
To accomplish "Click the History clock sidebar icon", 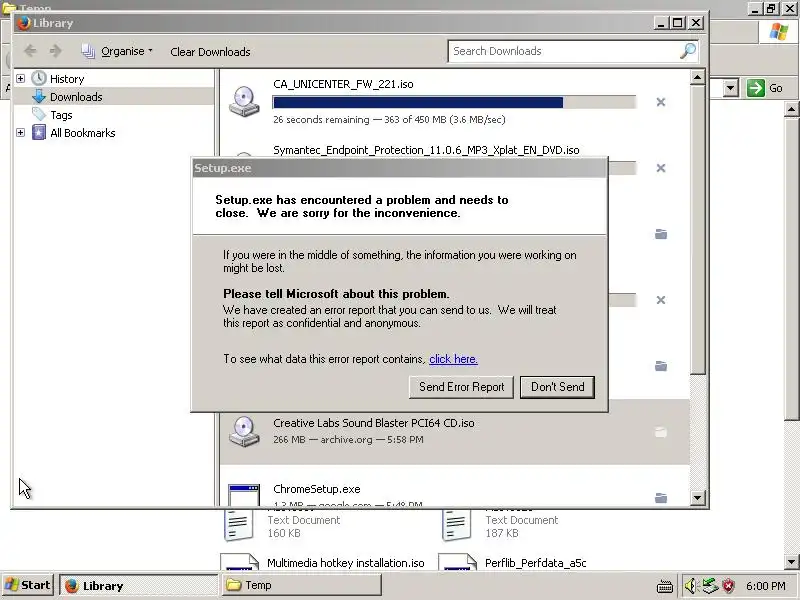I will (x=39, y=78).
